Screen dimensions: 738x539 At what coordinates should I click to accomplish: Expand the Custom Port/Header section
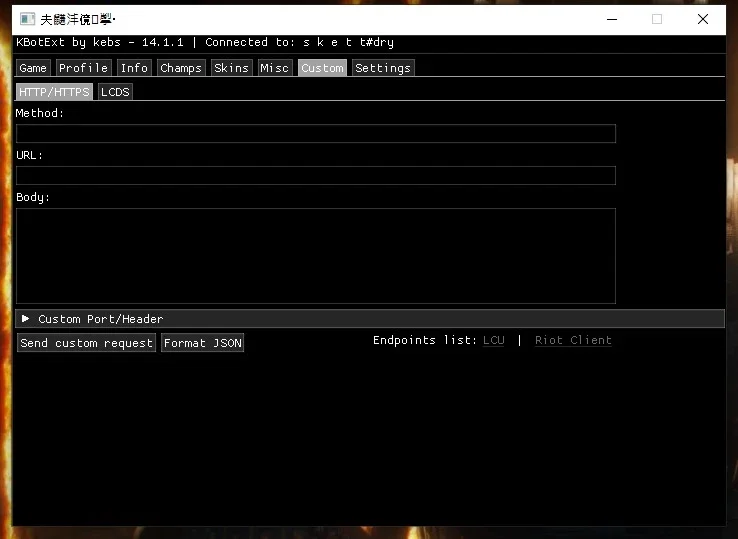coord(370,319)
